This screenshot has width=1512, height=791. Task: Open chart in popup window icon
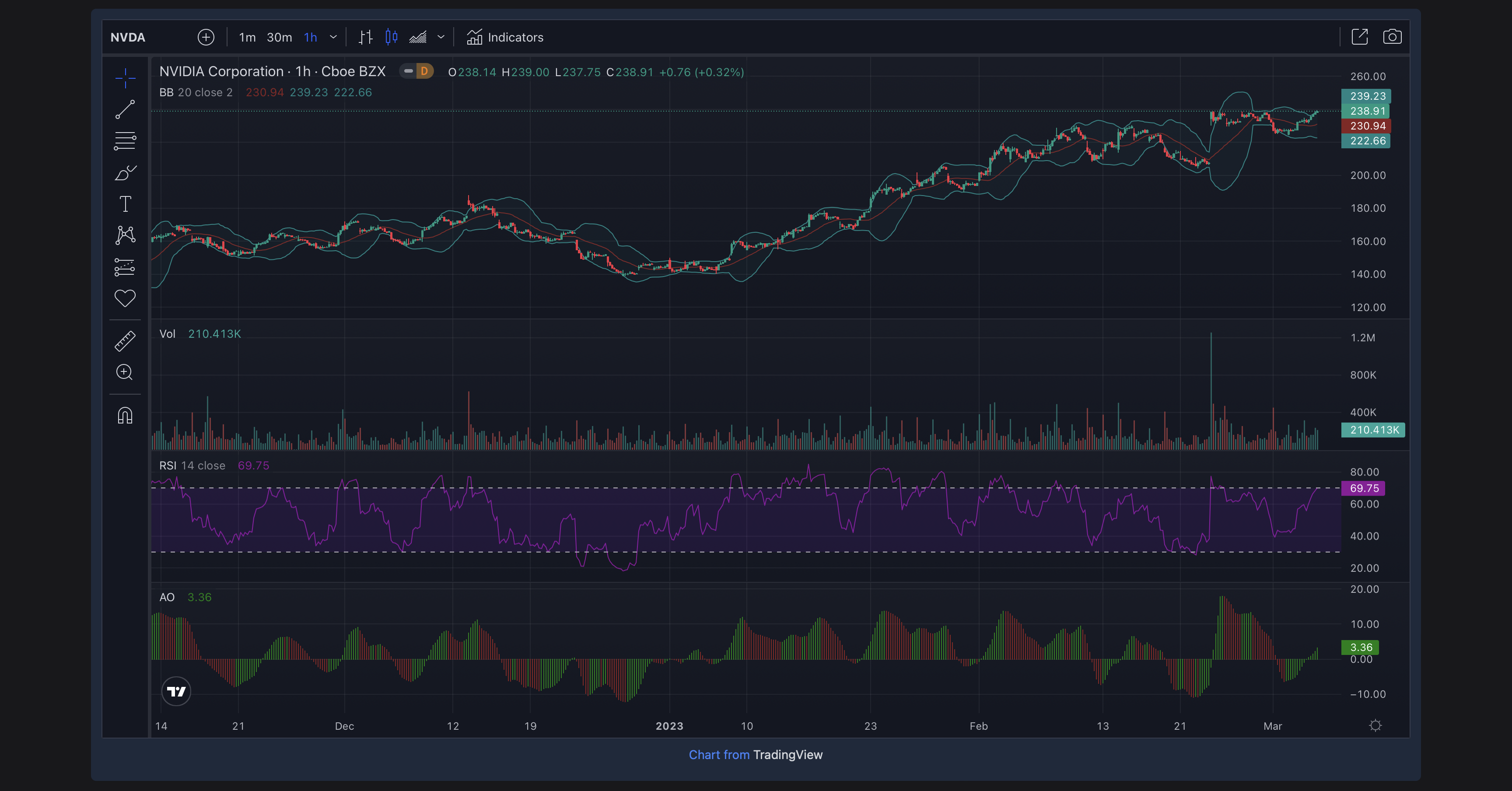click(1359, 38)
